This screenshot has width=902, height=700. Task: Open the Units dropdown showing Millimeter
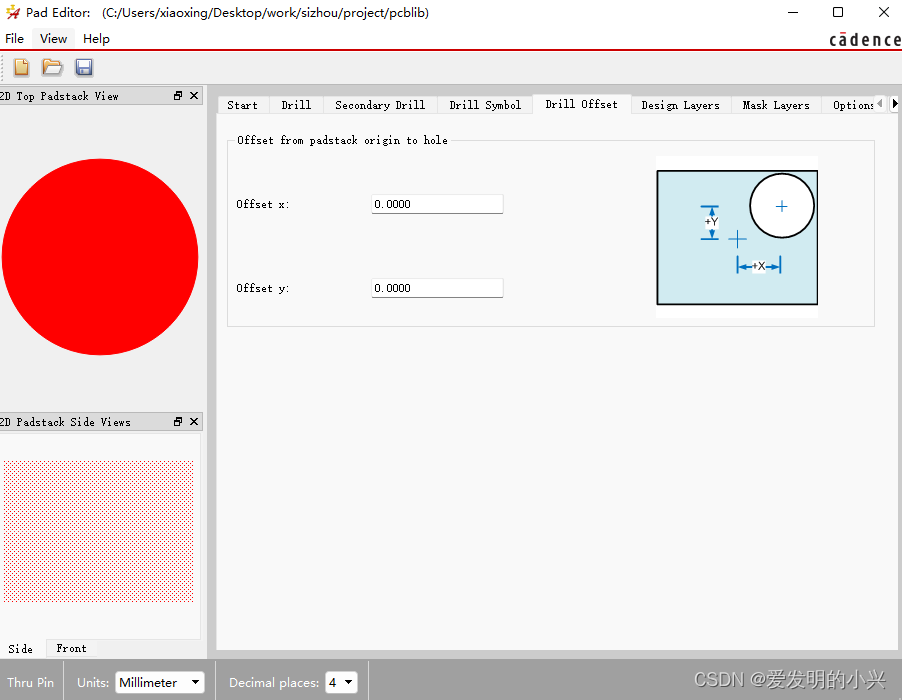[160, 682]
